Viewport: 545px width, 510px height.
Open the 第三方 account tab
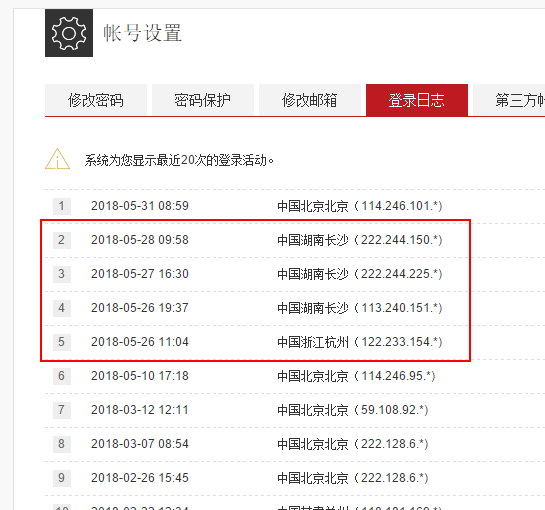coord(509,100)
